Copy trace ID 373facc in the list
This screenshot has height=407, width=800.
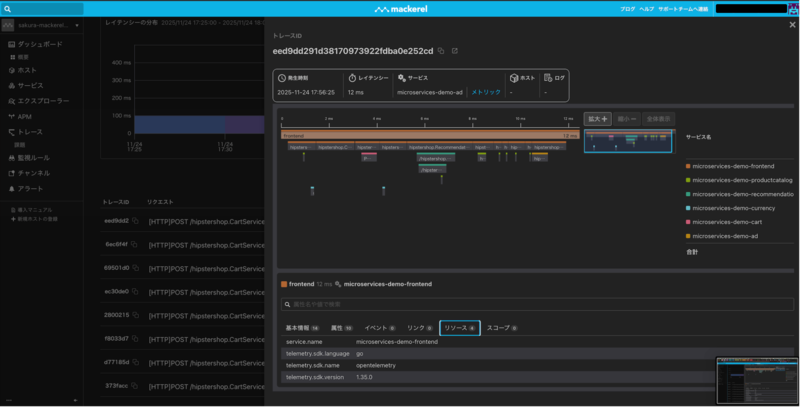134,386
